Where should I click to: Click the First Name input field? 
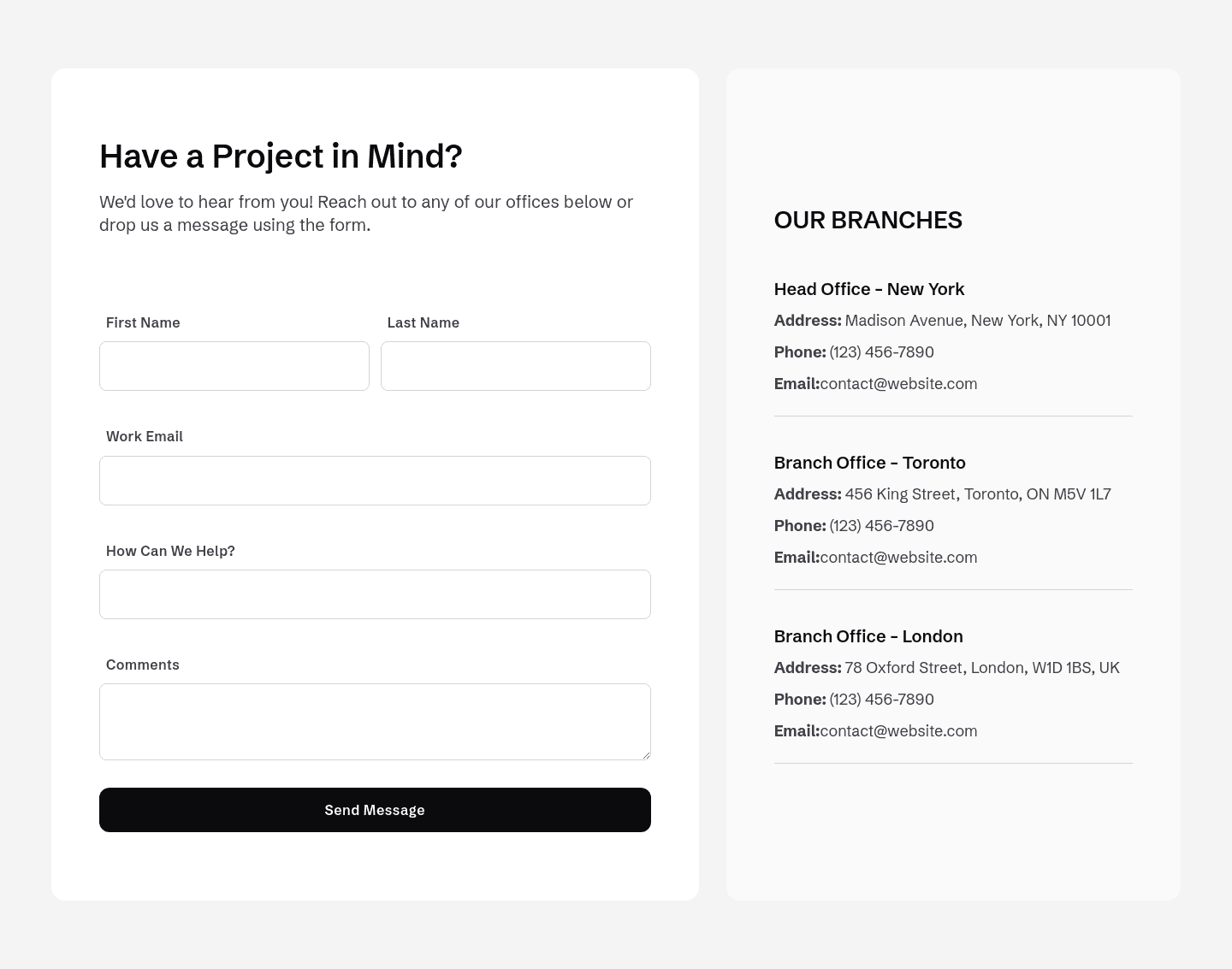tap(234, 366)
